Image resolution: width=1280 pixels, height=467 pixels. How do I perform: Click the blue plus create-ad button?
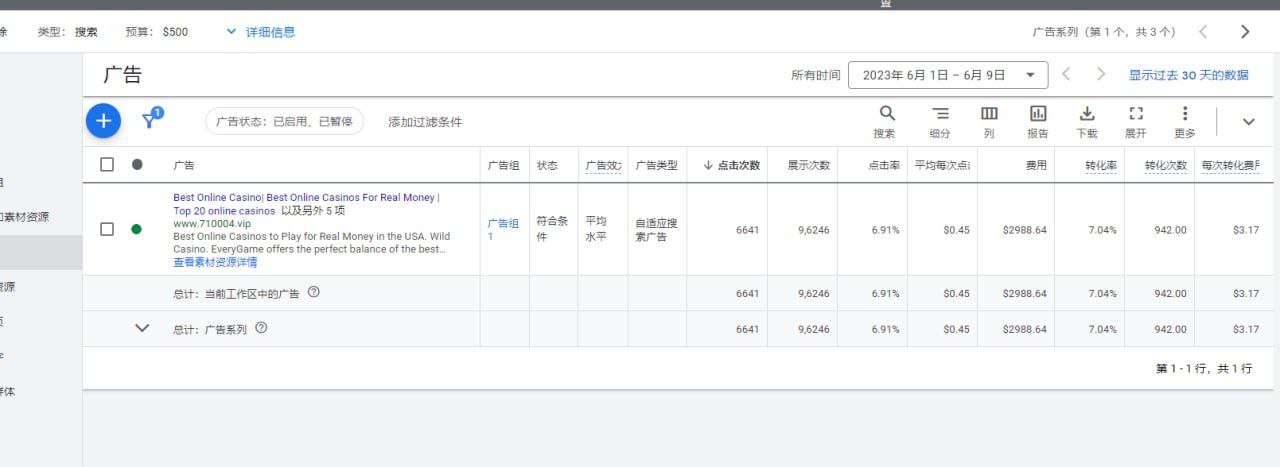[x=103, y=121]
